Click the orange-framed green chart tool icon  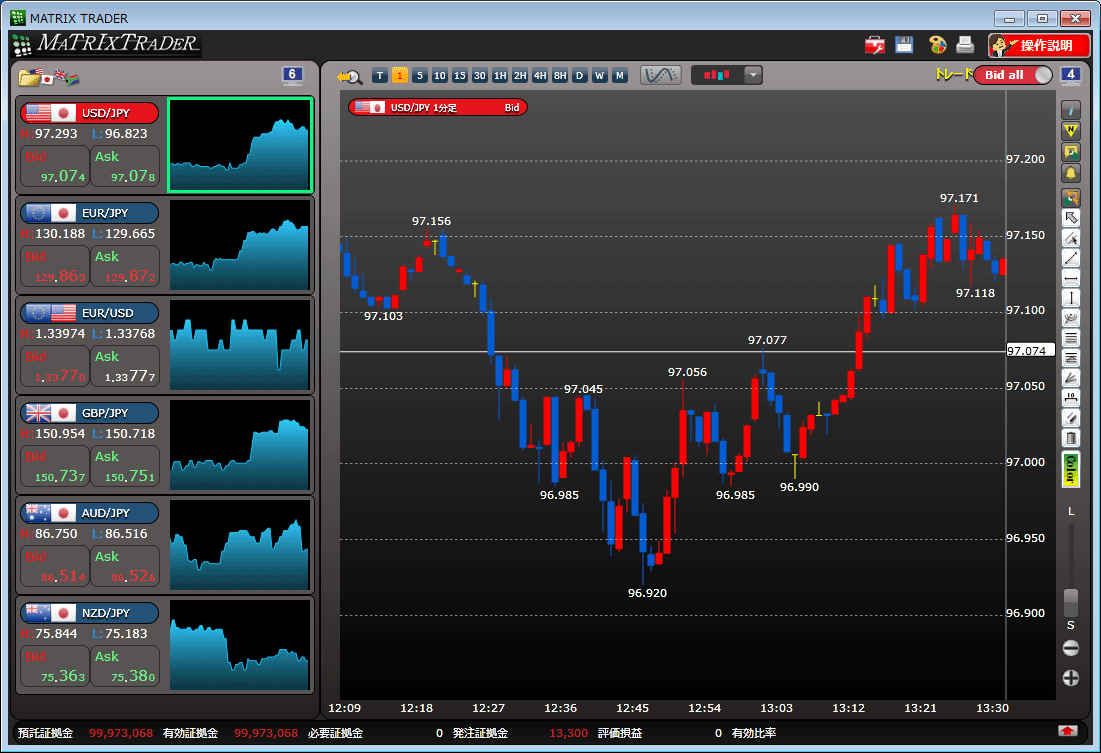pyautogui.click(x=1071, y=198)
